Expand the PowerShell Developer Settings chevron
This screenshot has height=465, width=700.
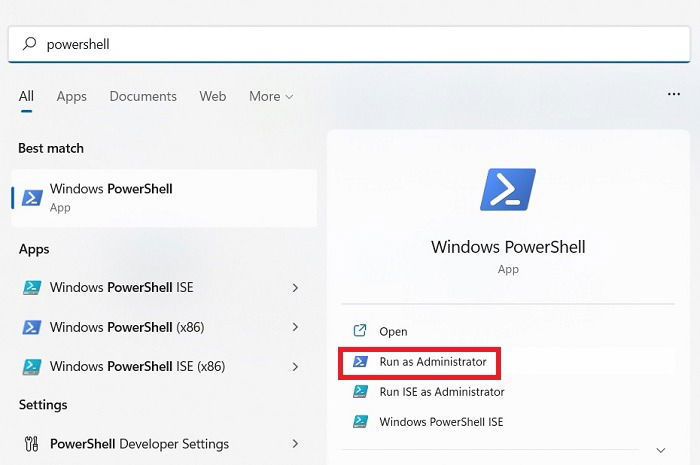pos(295,444)
